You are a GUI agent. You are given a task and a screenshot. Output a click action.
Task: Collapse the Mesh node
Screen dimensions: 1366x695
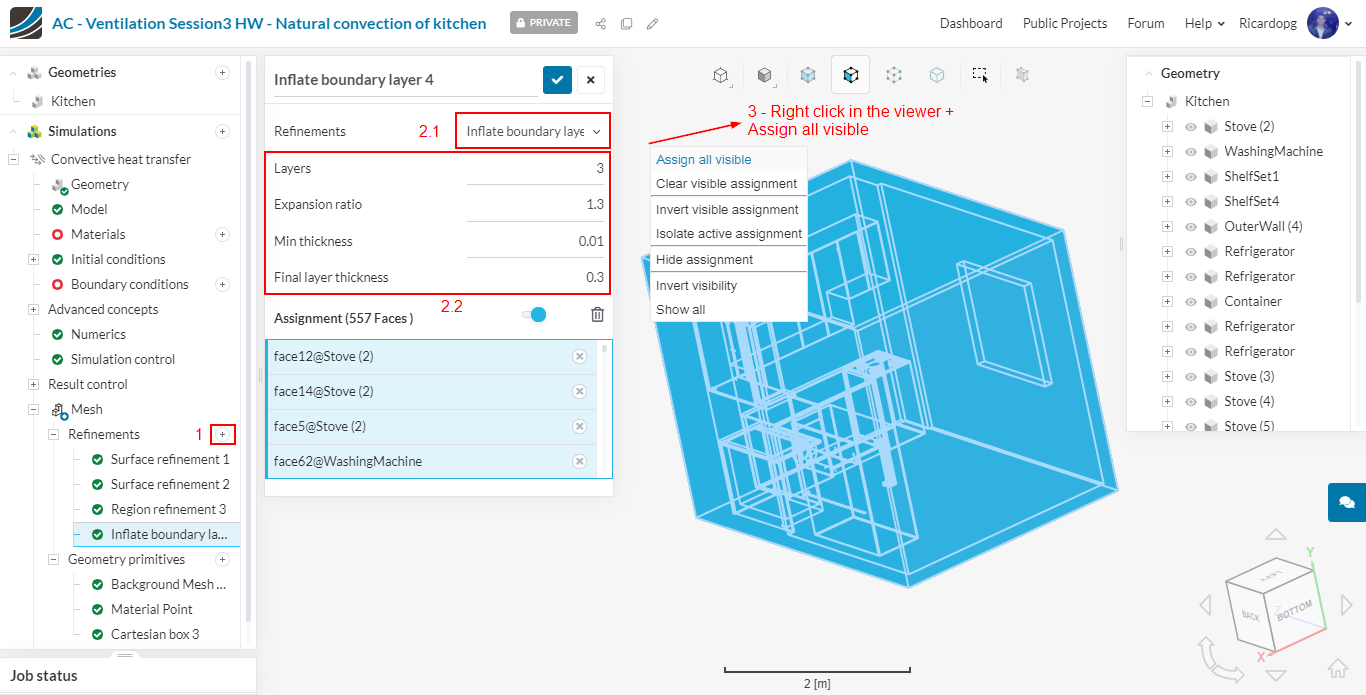click(33, 410)
